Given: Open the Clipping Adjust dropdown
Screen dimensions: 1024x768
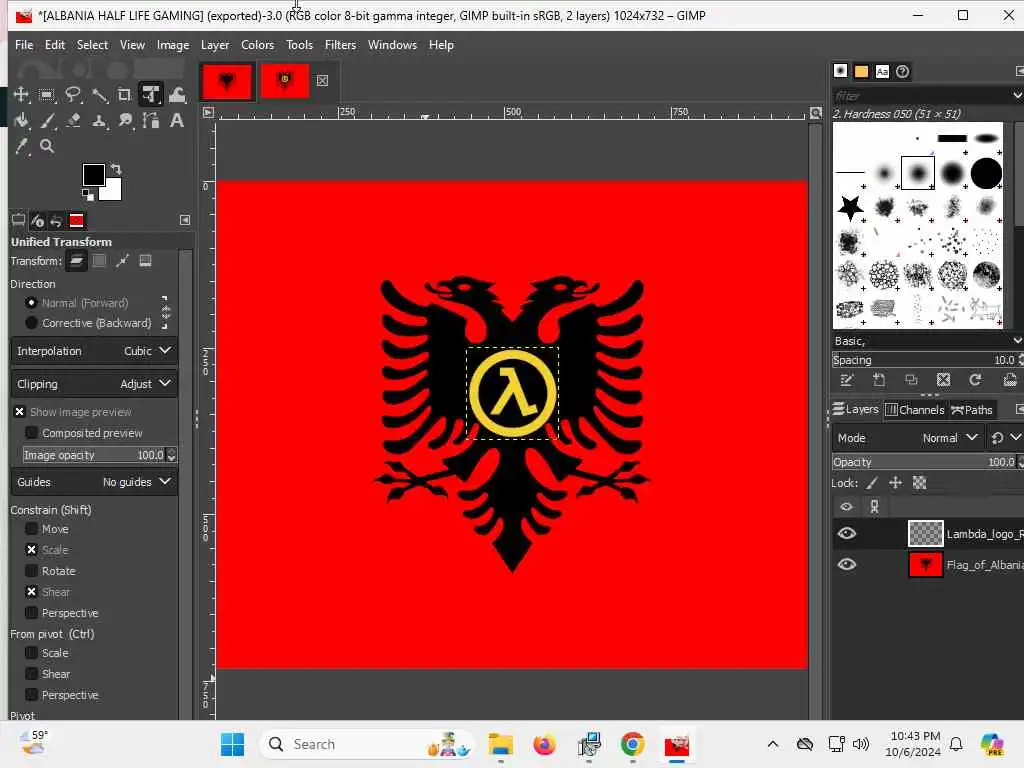Looking at the screenshot, I should tap(94, 384).
